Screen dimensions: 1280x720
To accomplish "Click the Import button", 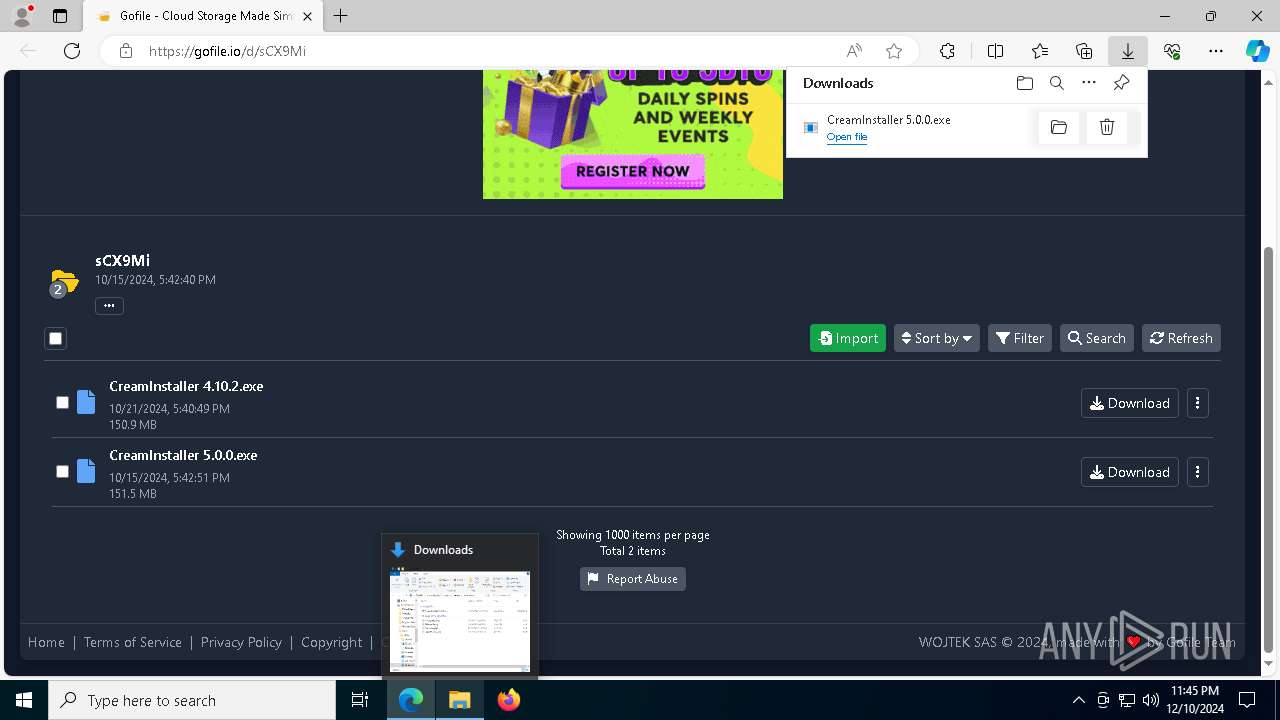I will [x=848, y=338].
